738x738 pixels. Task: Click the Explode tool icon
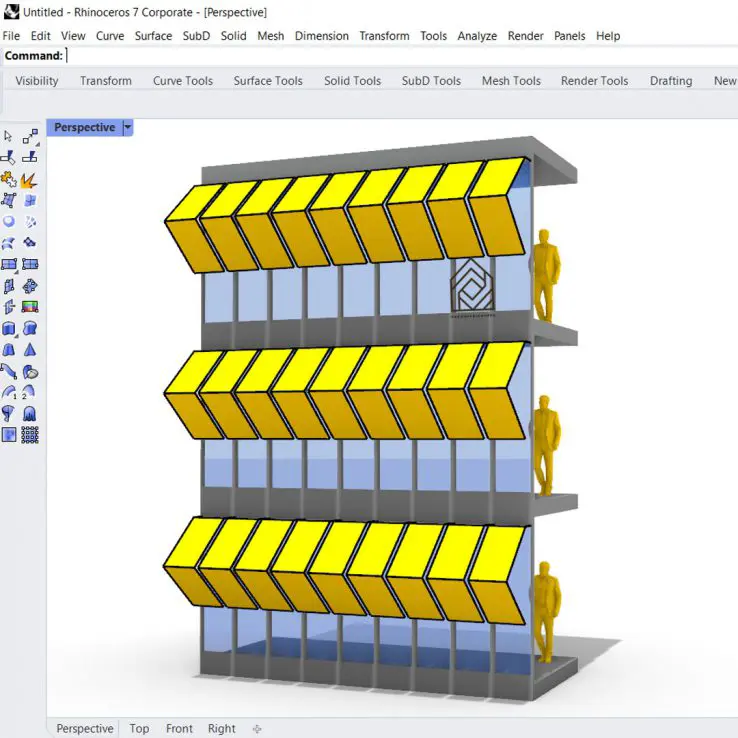tap(30, 180)
